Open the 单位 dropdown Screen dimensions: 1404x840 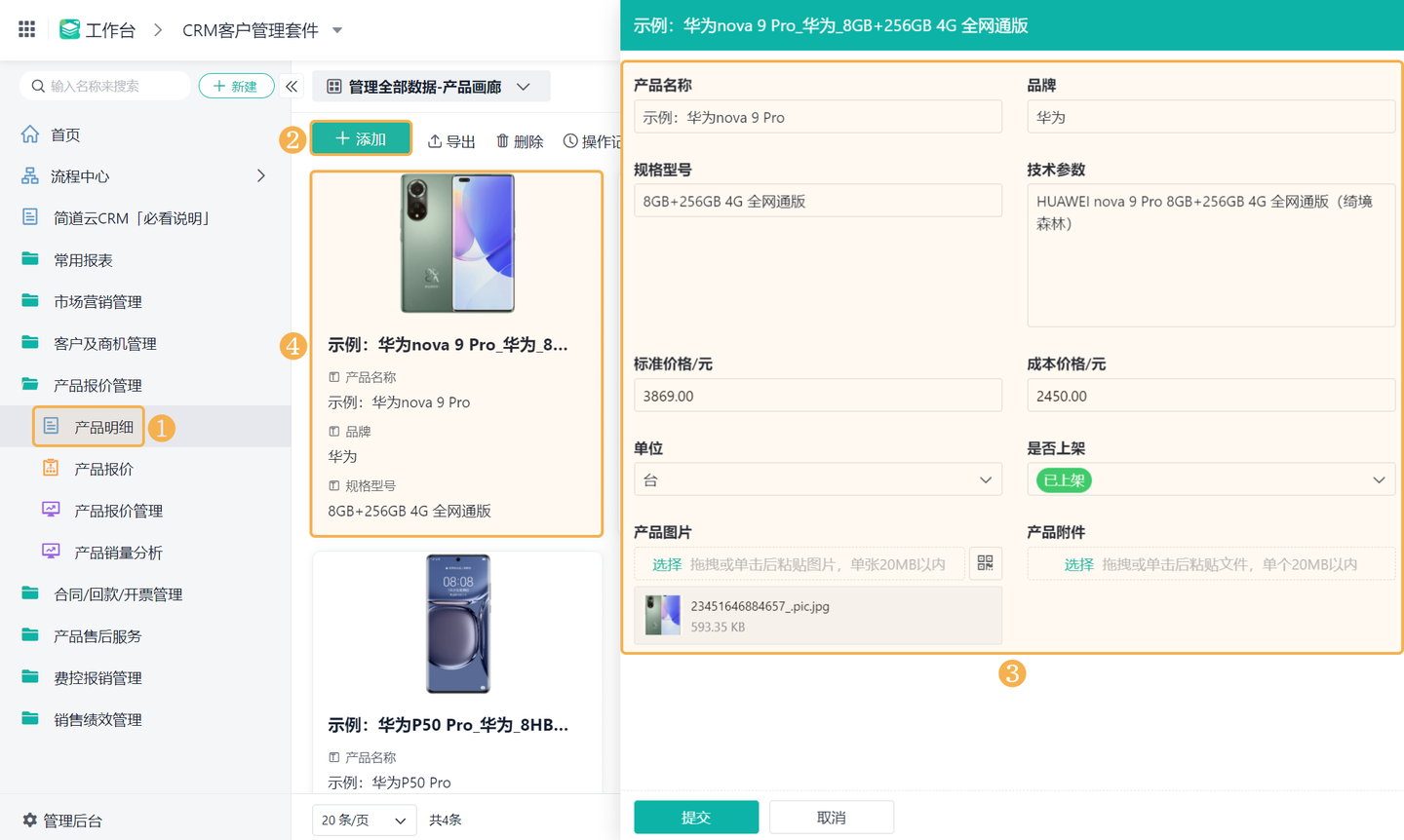pos(818,479)
